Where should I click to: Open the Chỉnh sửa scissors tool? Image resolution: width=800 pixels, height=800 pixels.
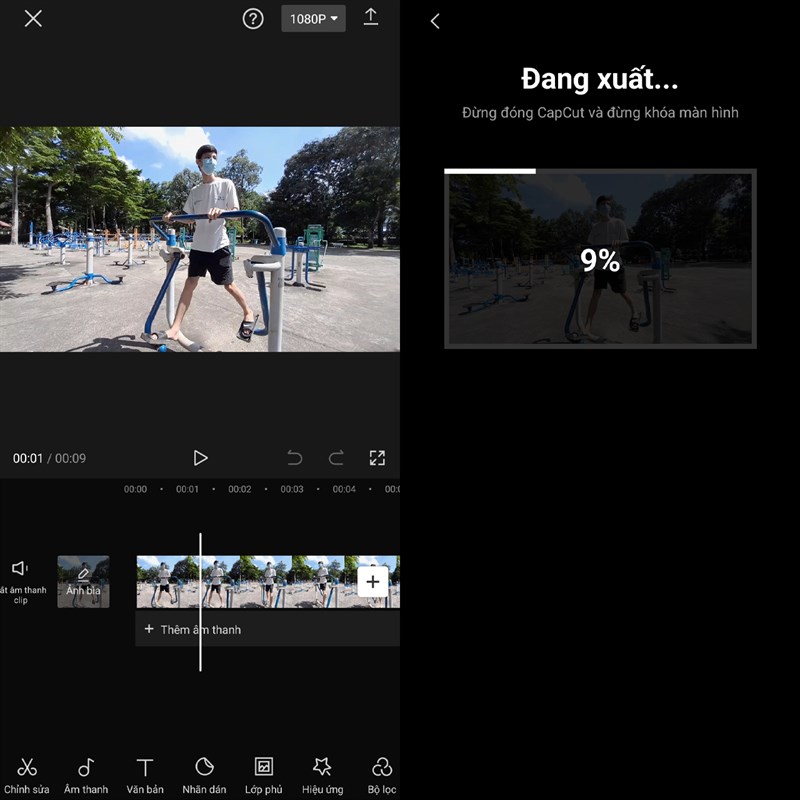27,774
